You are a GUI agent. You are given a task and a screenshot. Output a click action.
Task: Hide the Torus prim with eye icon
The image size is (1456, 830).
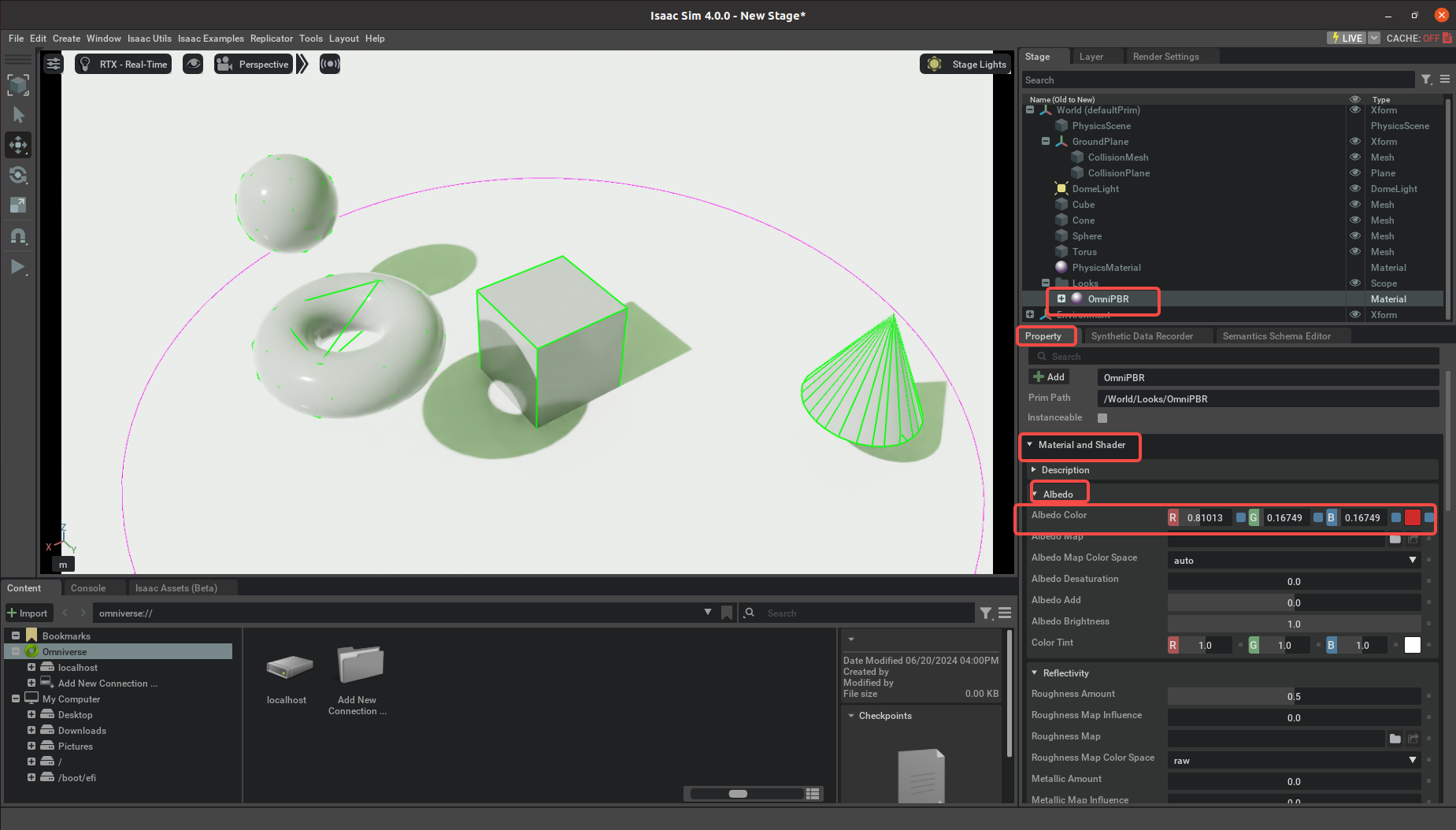pyautogui.click(x=1355, y=251)
